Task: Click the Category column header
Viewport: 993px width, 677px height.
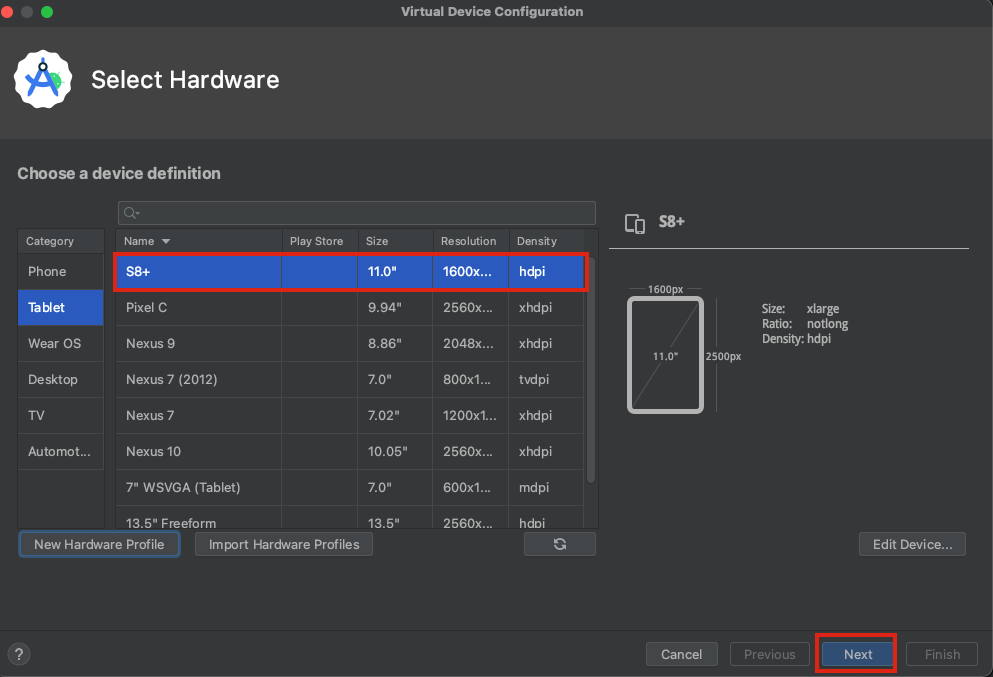Action: click(61, 241)
